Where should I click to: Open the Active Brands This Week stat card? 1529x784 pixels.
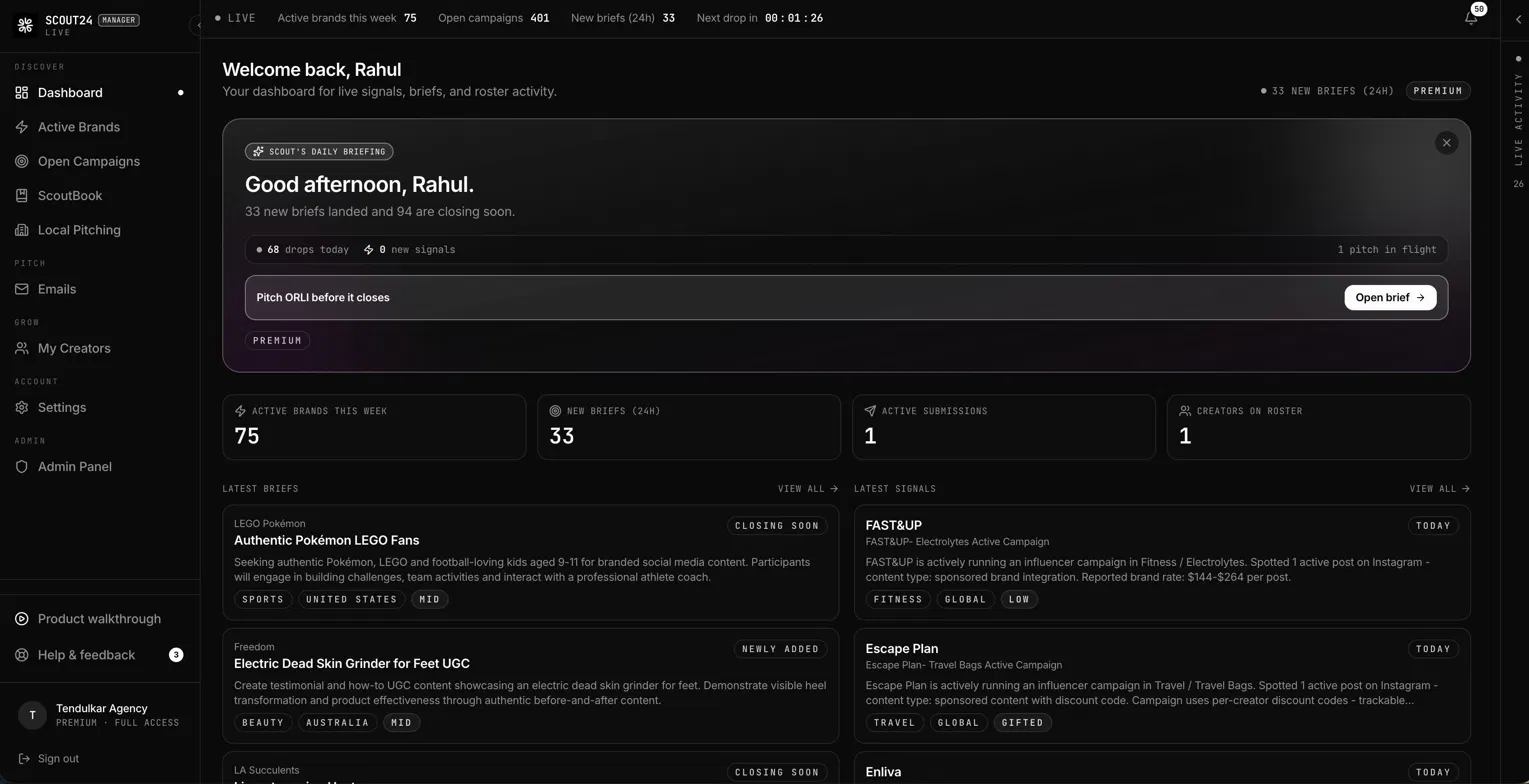tap(374, 427)
